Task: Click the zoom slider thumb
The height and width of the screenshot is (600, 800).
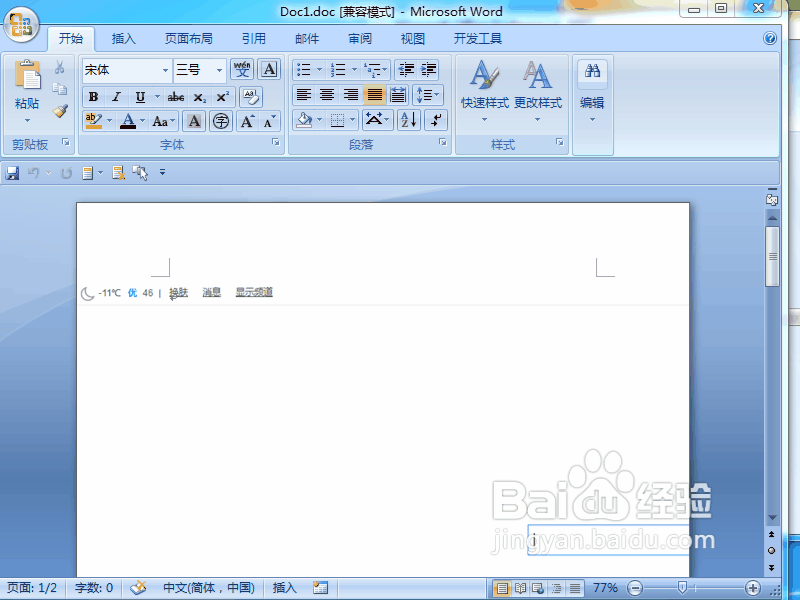Action: [682, 587]
